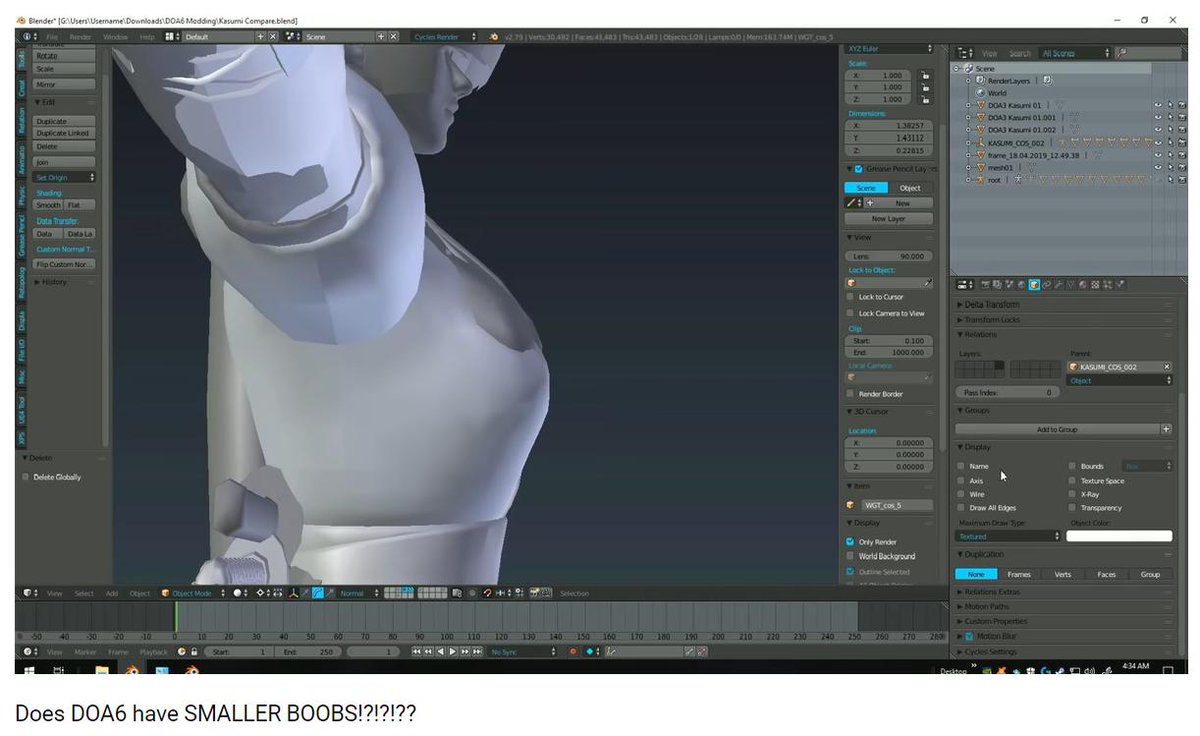Enable the Lock Camera to View checkbox
The height and width of the screenshot is (736, 1200).
850,313
